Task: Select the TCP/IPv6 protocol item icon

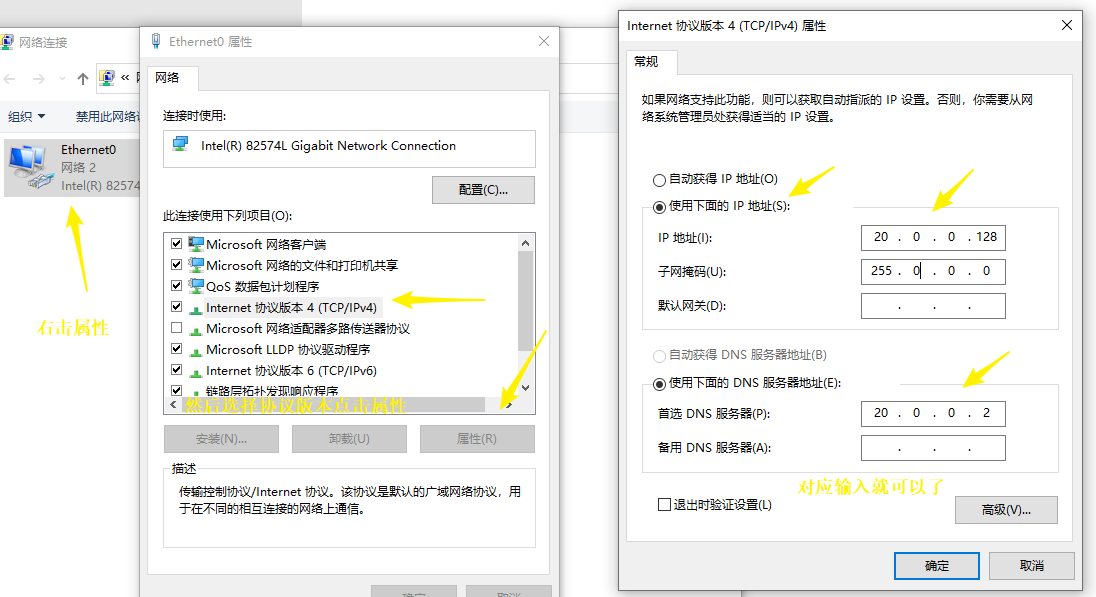Action: tap(196, 371)
